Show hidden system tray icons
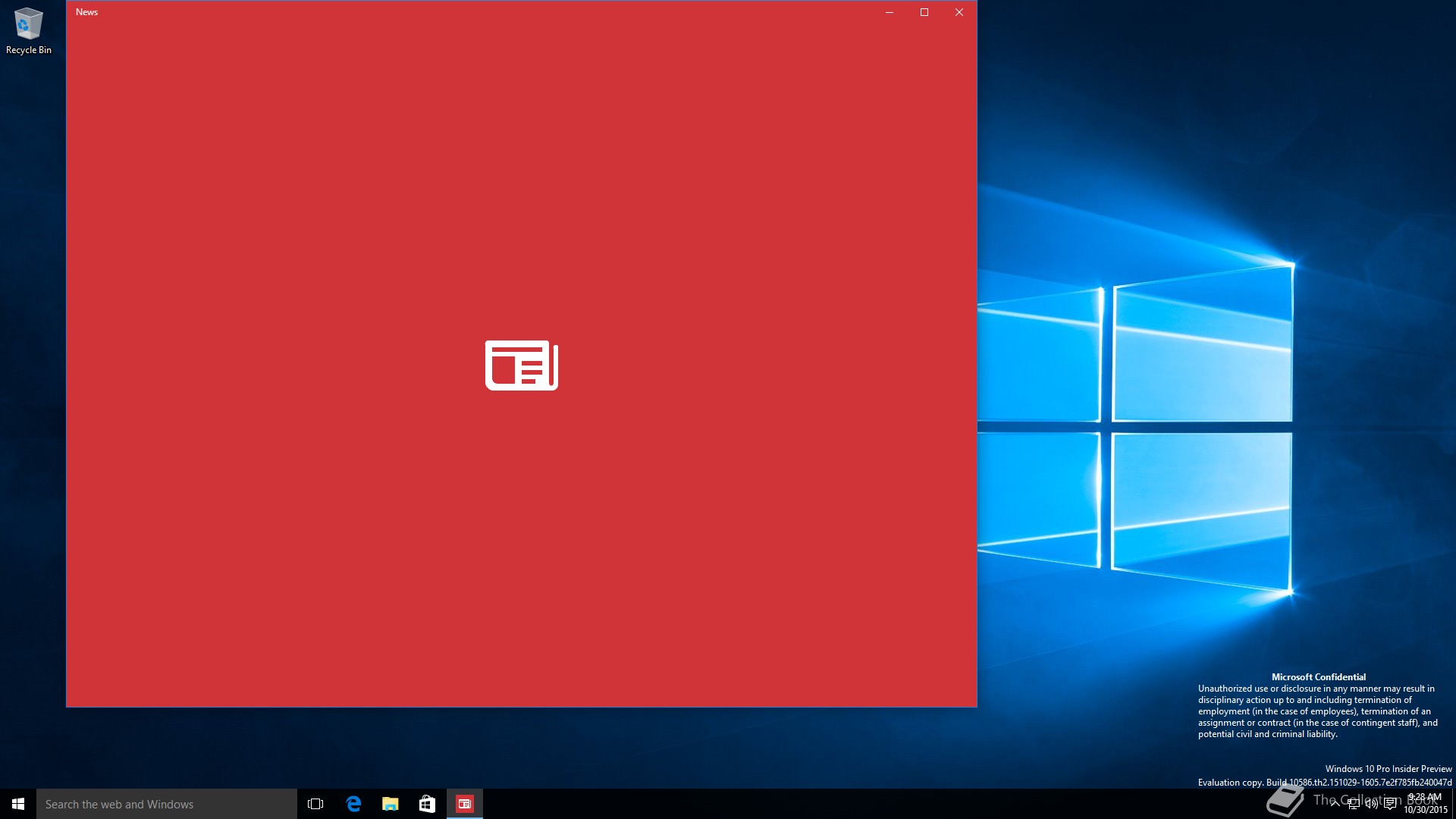This screenshot has height=819, width=1456. tap(1335, 804)
